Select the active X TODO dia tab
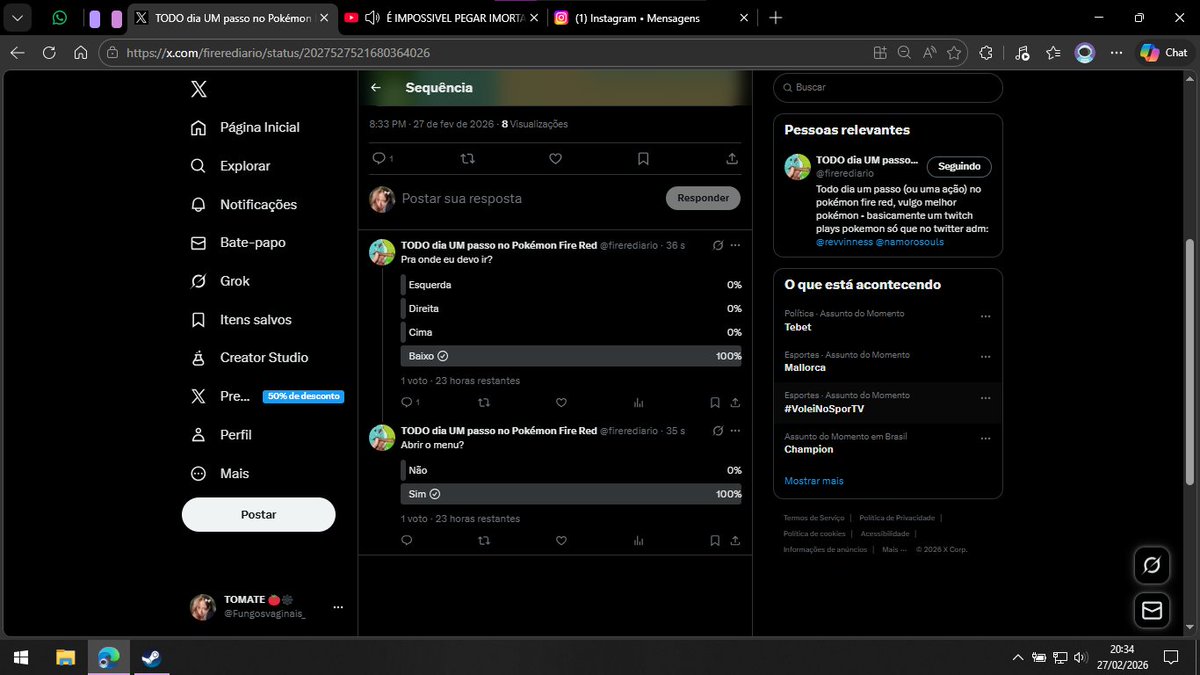 click(230, 18)
